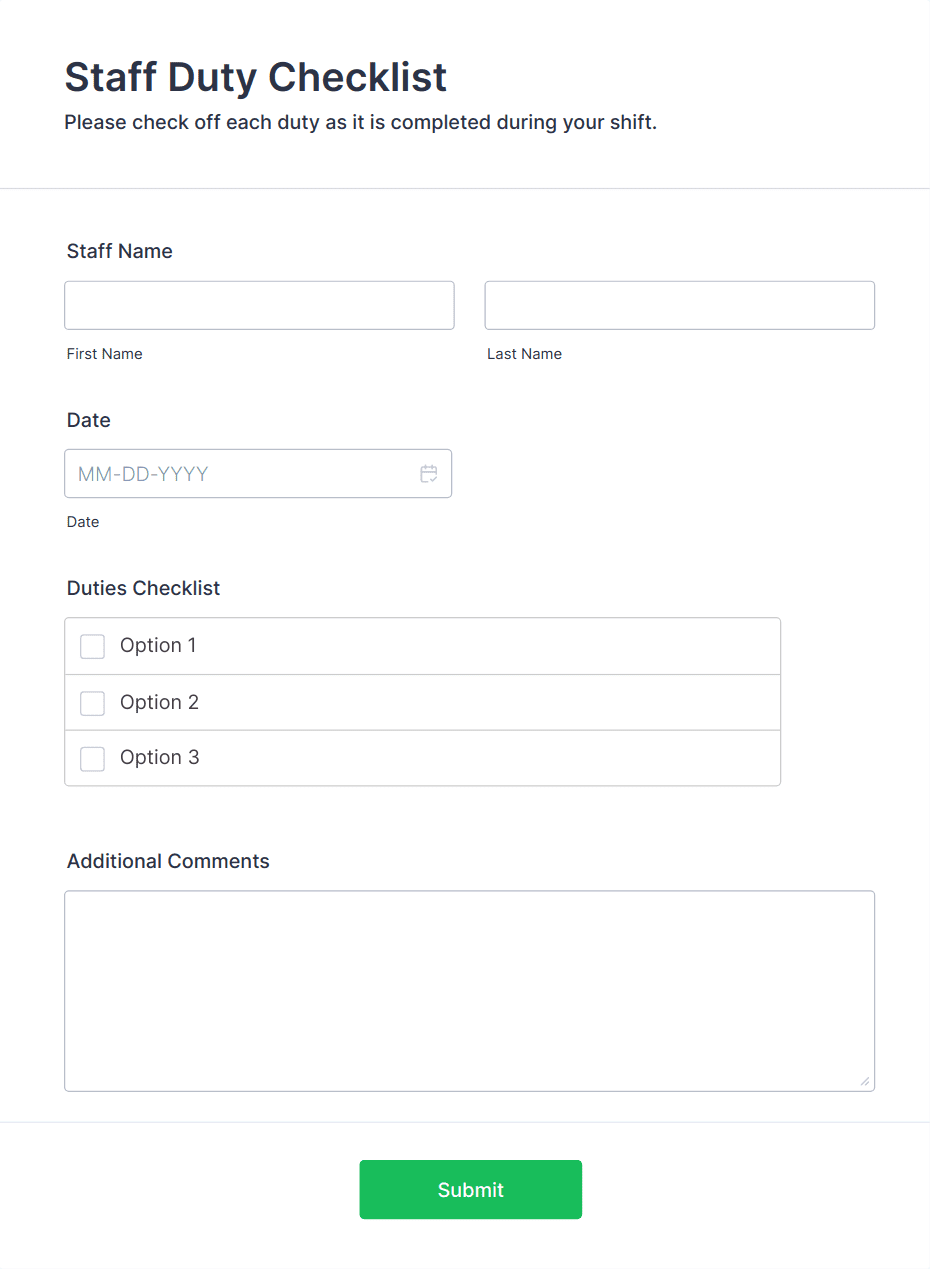Click the bold 'Date' label above the field
Screen dimensions: 930x1269
(x=89, y=420)
